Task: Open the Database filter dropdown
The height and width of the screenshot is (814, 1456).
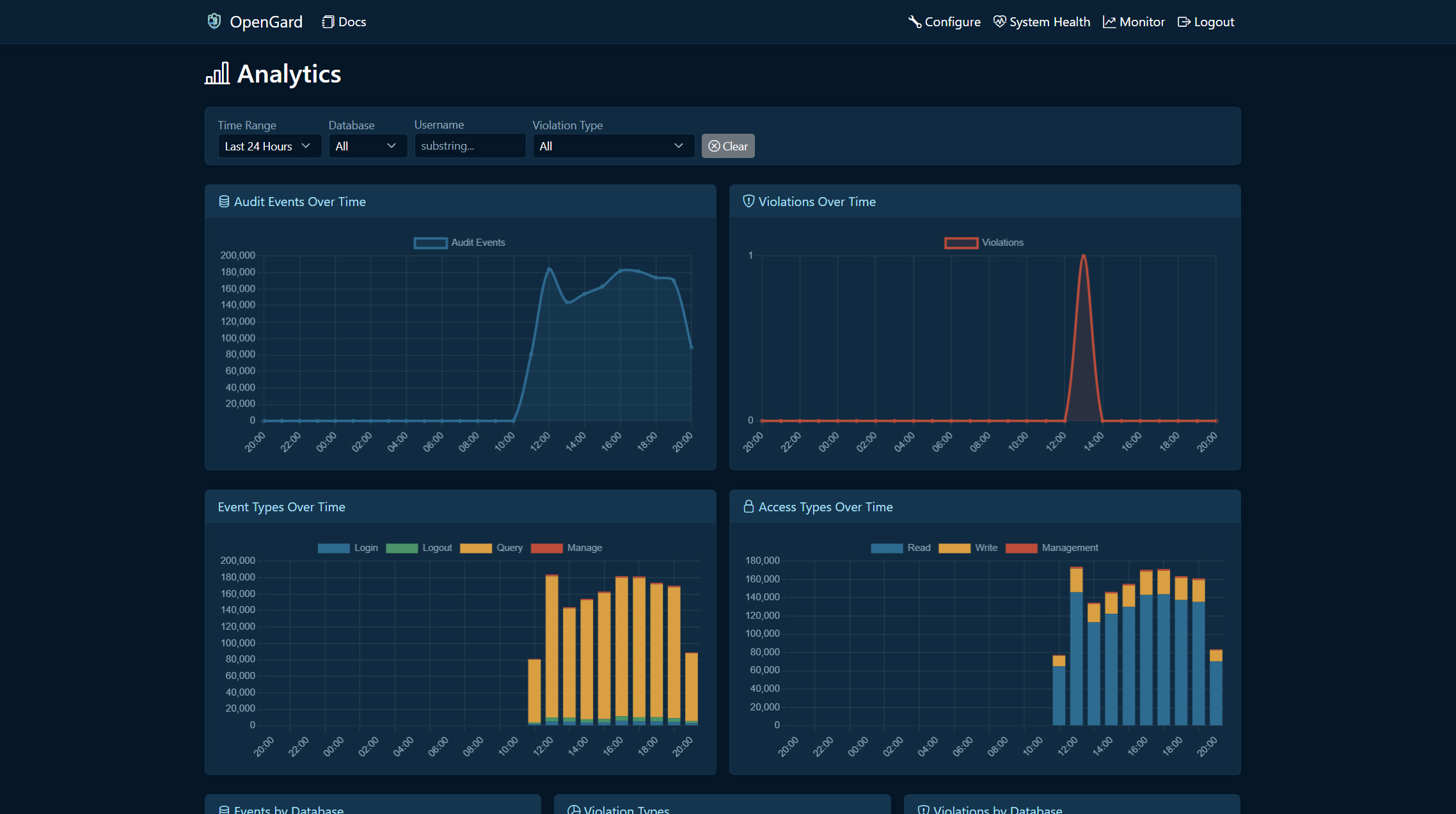Action: (x=367, y=146)
